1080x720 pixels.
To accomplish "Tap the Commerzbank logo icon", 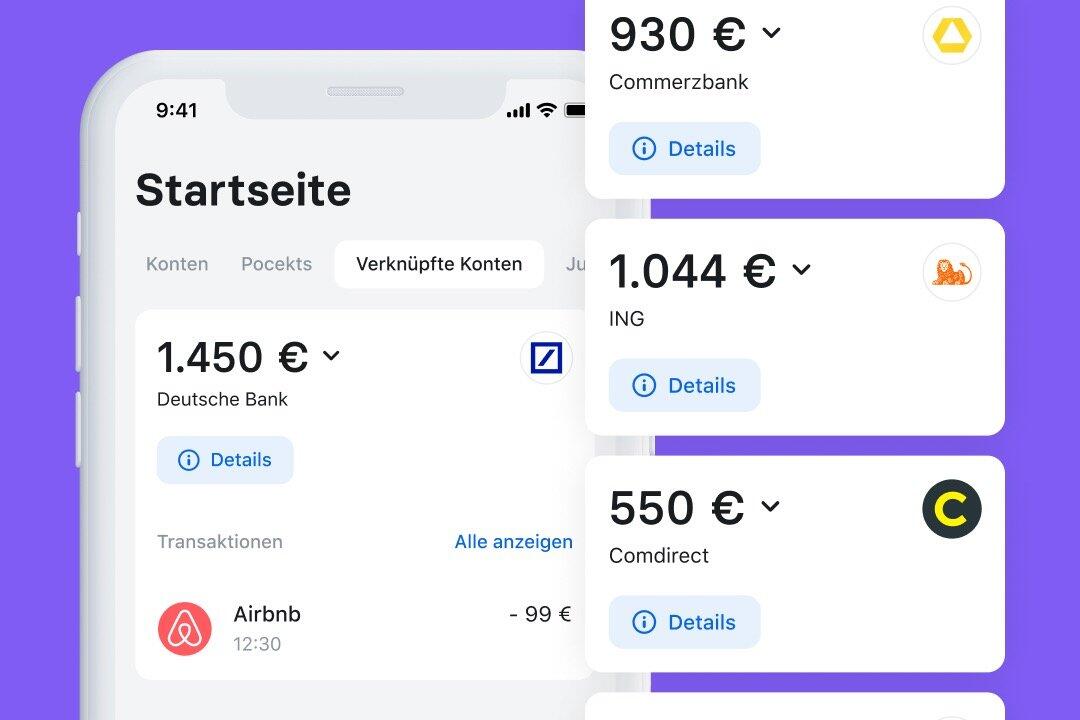I will pos(951,36).
